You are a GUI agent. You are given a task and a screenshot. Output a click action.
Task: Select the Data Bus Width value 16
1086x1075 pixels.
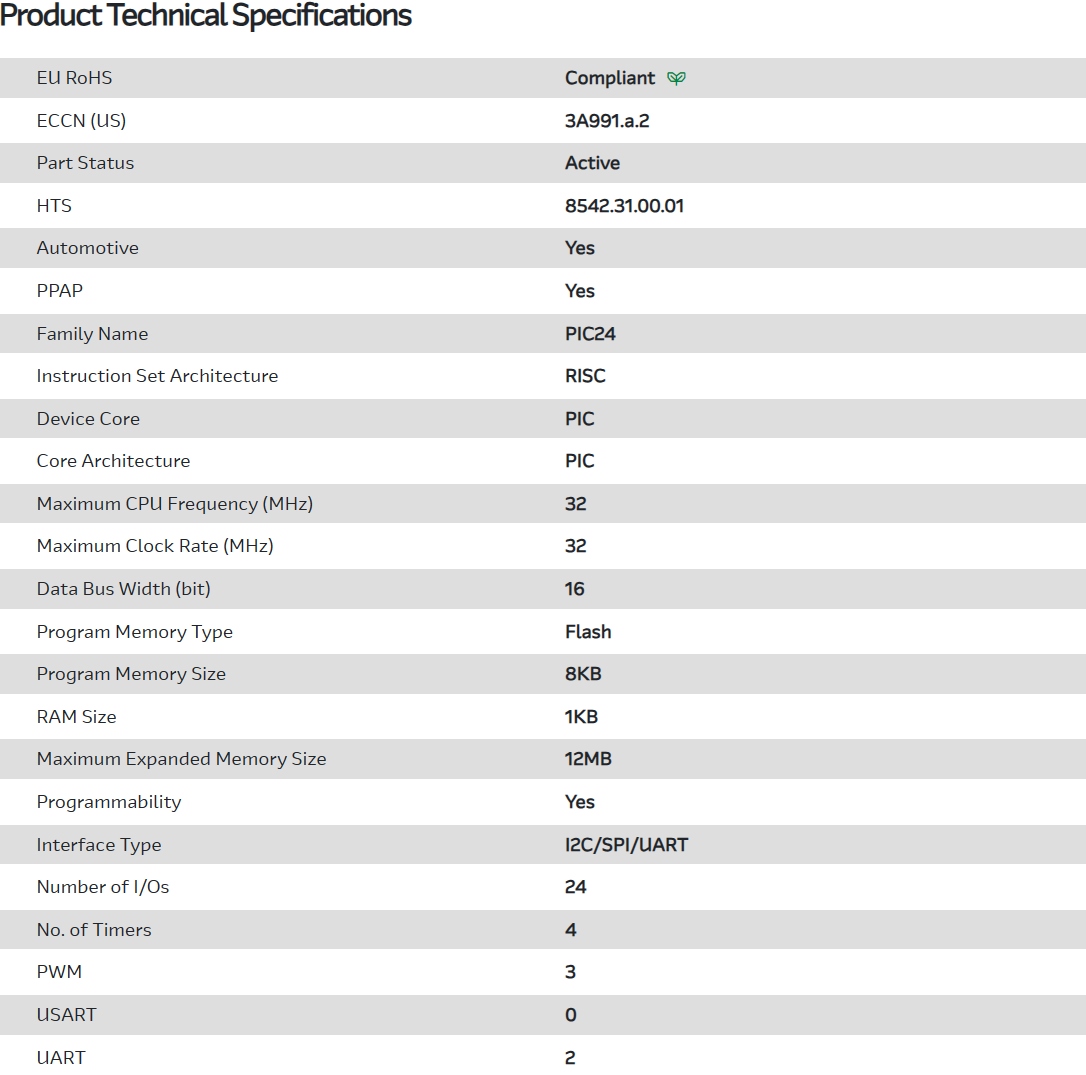pos(575,589)
